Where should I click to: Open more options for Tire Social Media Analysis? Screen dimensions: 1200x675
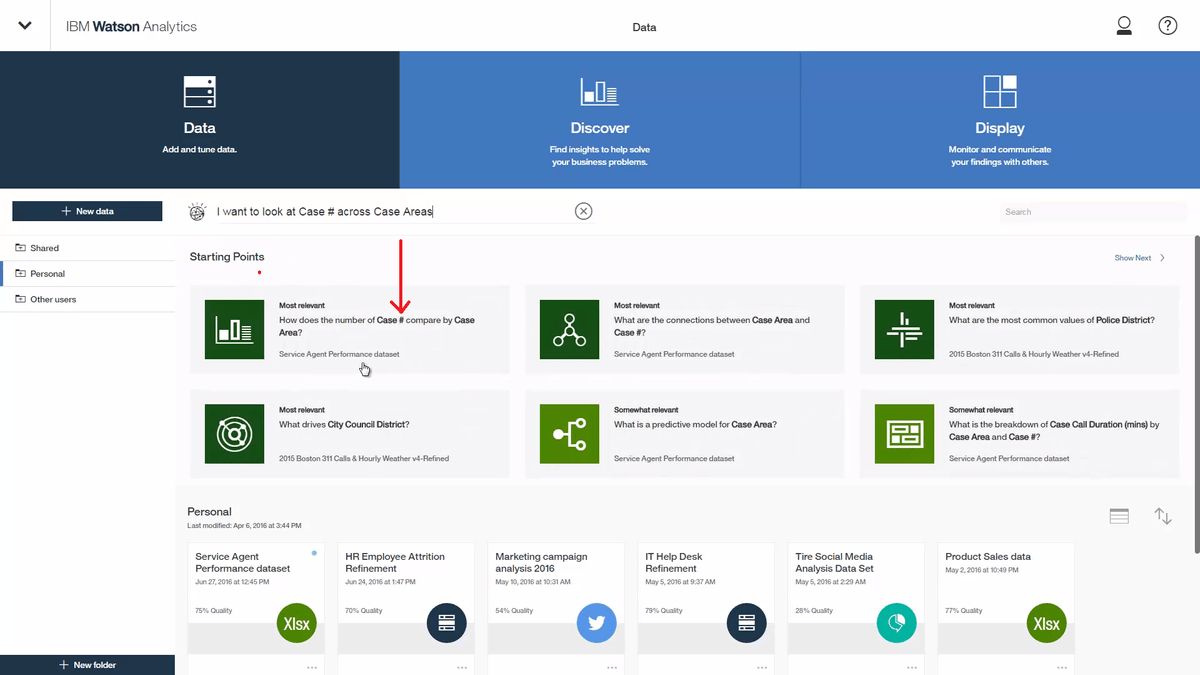912,667
